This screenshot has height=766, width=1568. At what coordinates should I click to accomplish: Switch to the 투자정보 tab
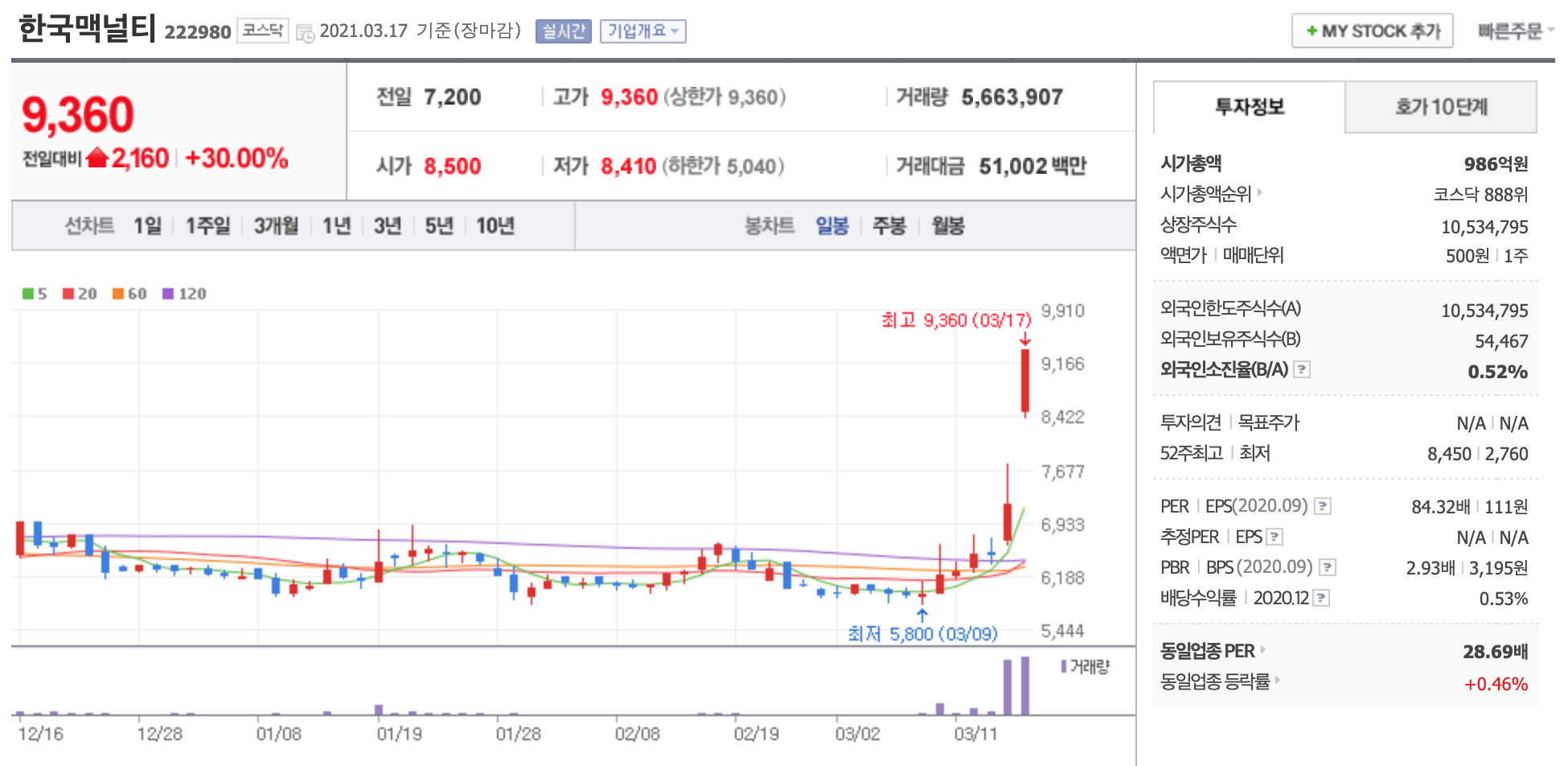click(x=1249, y=106)
